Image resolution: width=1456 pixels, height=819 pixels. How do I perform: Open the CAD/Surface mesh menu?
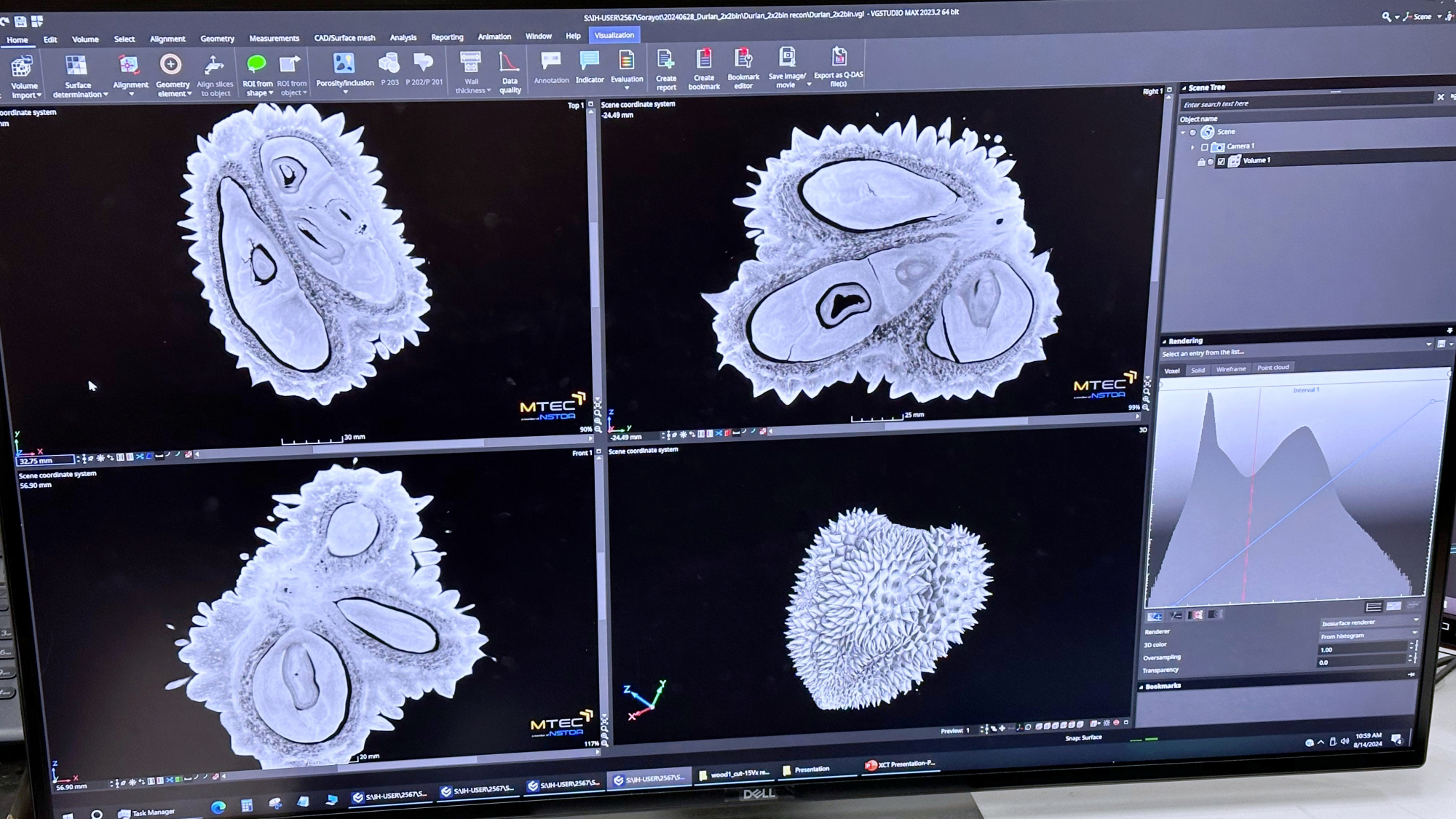coord(344,37)
